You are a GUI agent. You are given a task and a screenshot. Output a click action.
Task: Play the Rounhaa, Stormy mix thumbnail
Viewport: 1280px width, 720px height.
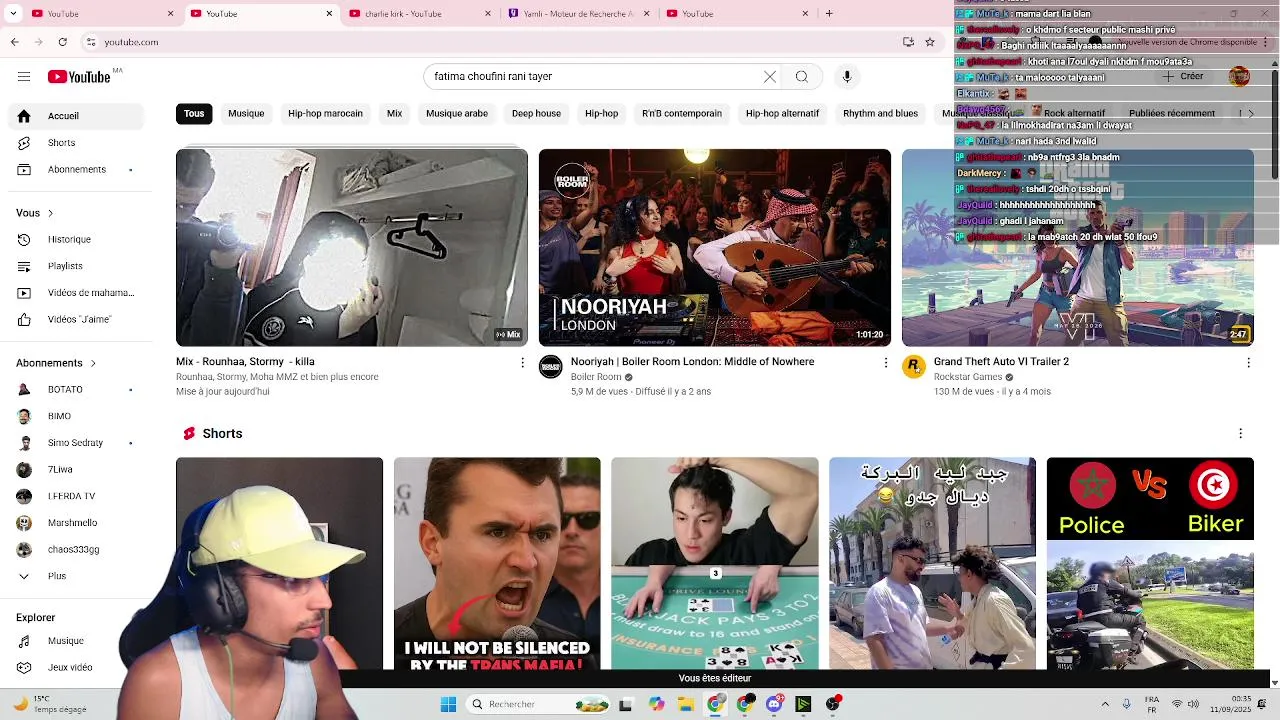point(352,247)
